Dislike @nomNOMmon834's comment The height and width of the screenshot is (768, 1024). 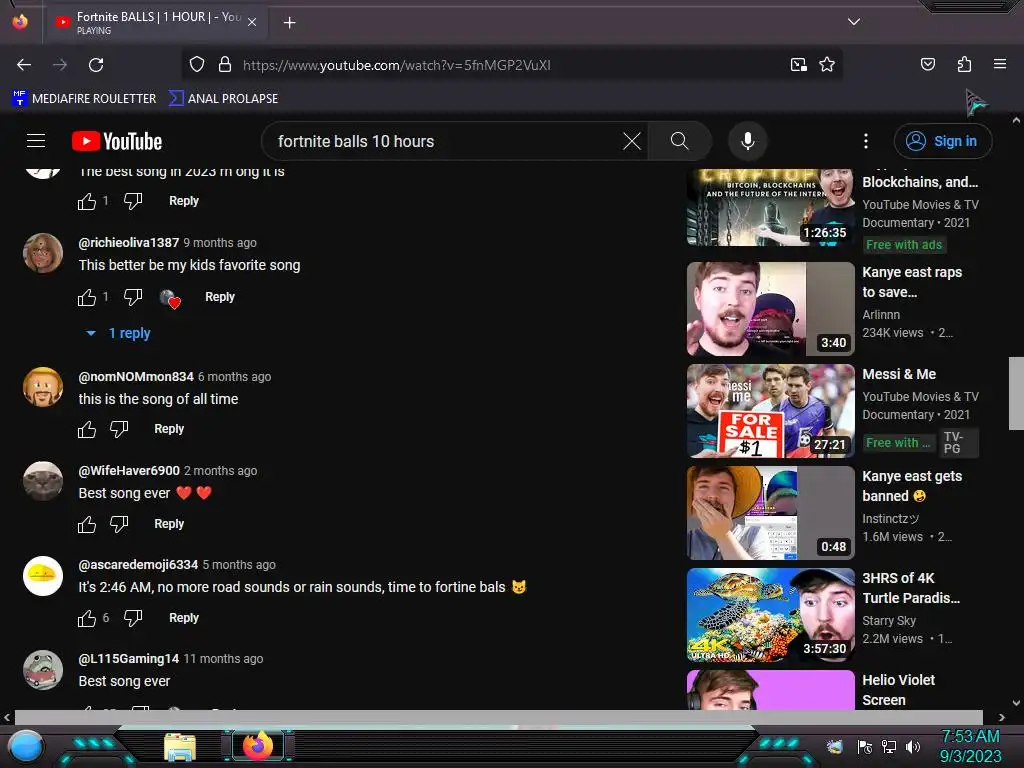[119, 429]
